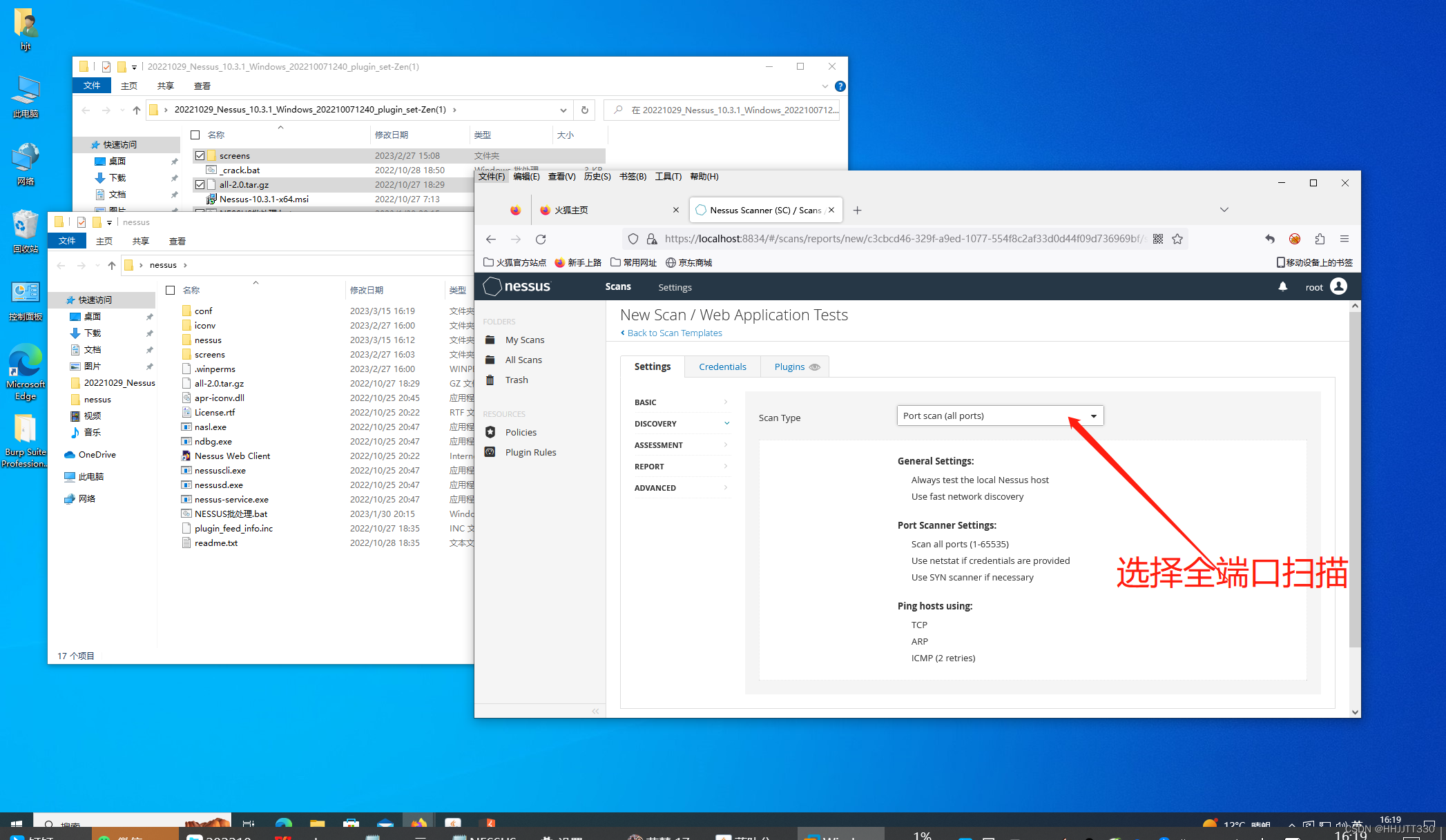This screenshot has width=1446, height=840.
Task: Click the QR code icon in the address bar
Action: tap(1158, 239)
